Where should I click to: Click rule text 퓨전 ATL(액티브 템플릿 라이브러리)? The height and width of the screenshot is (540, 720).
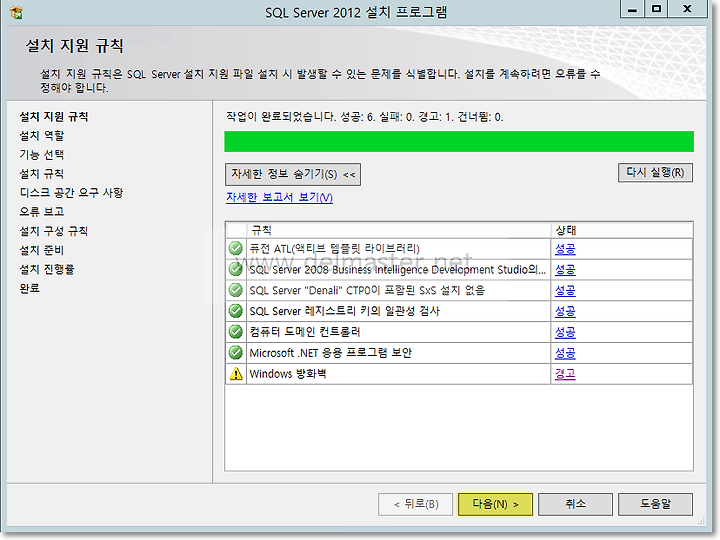point(334,249)
